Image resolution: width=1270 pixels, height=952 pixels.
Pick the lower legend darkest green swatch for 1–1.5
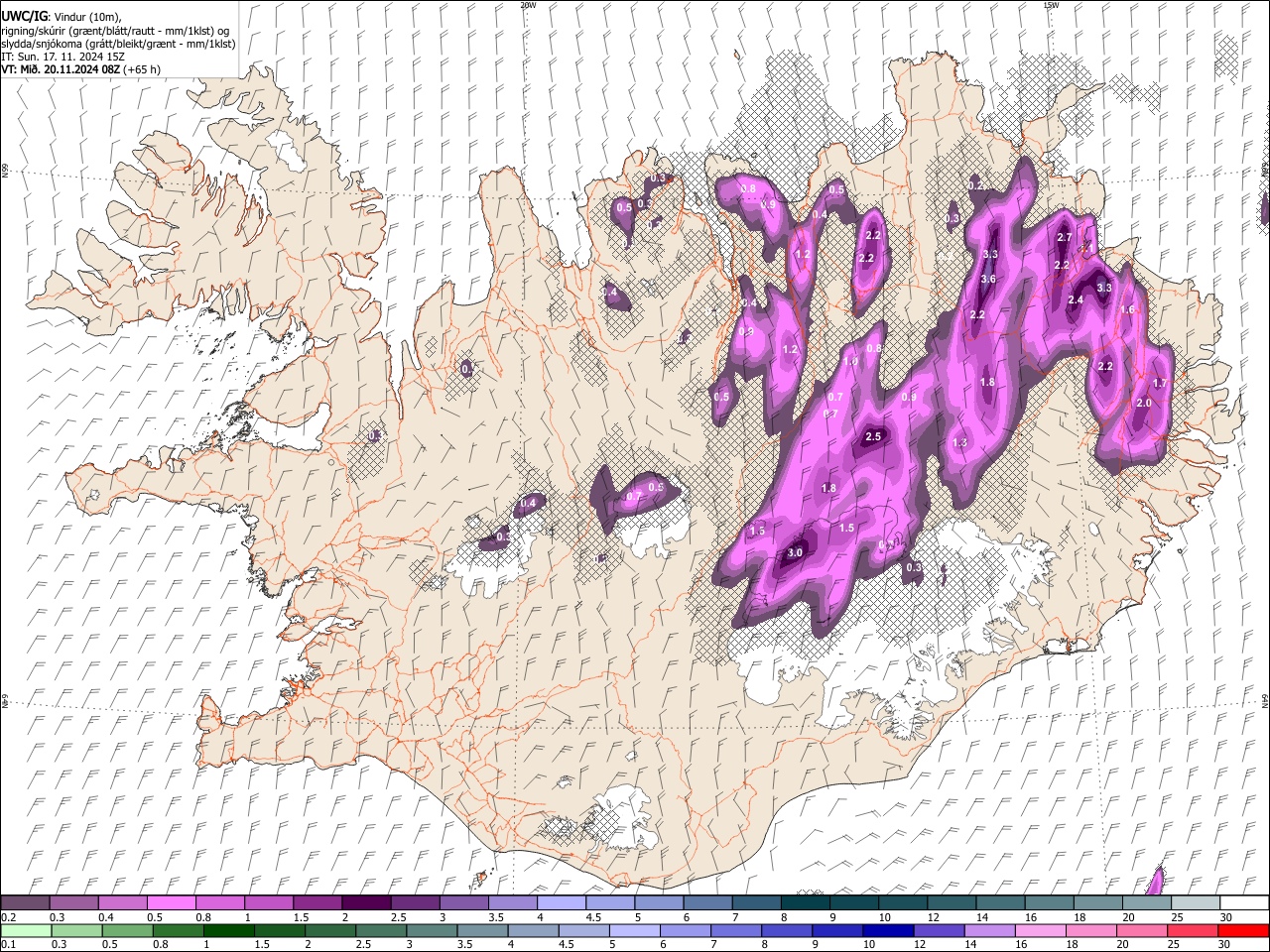[228, 930]
